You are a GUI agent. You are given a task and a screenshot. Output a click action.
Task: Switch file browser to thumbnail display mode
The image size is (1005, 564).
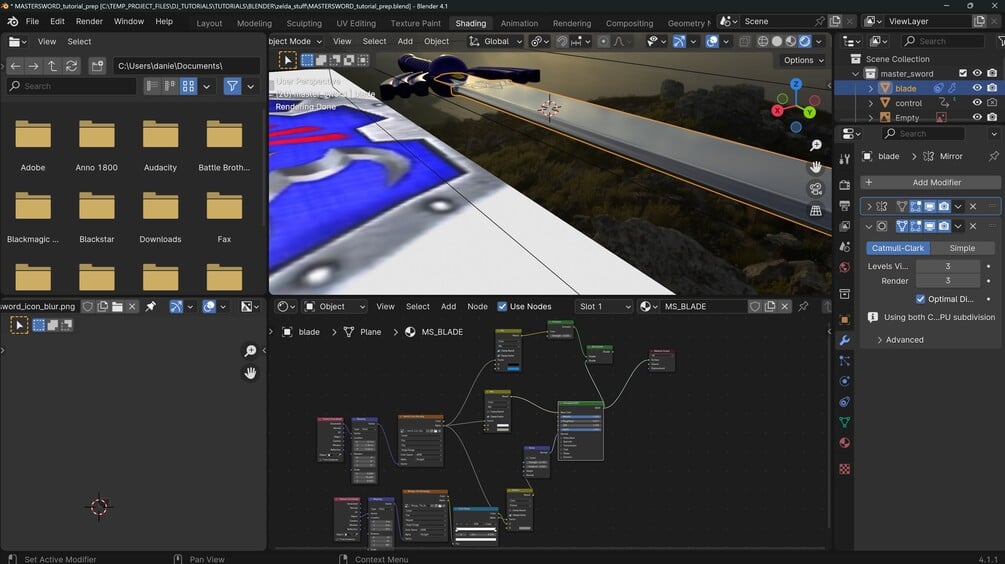(188, 86)
